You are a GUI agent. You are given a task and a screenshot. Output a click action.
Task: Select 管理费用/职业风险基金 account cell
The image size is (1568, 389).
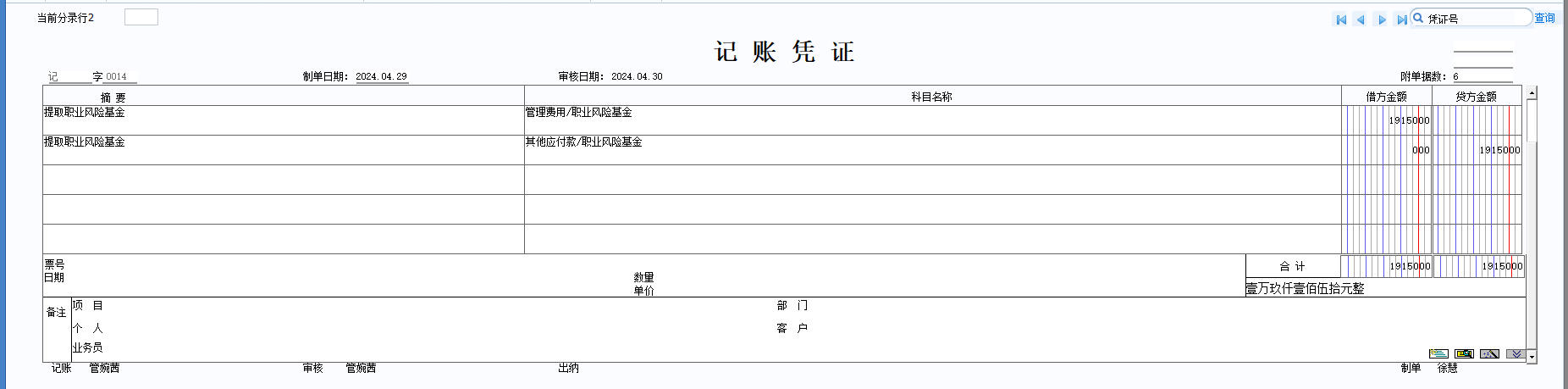click(931, 119)
